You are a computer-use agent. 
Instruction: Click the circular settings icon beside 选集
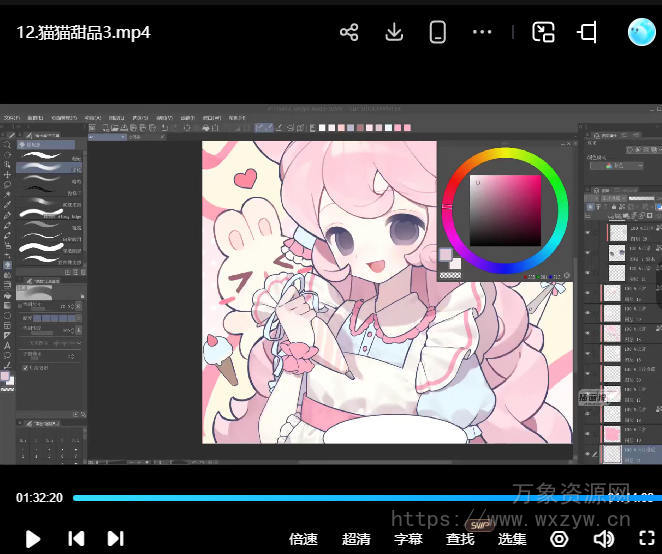click(559, 539)
